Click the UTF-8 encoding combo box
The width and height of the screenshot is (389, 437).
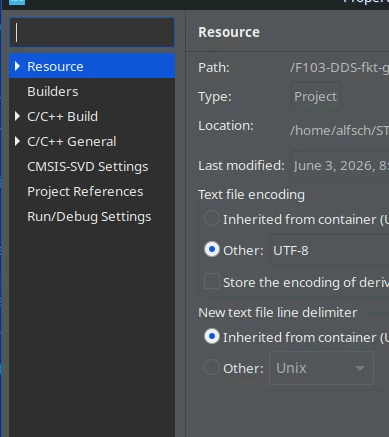[329, 250]
